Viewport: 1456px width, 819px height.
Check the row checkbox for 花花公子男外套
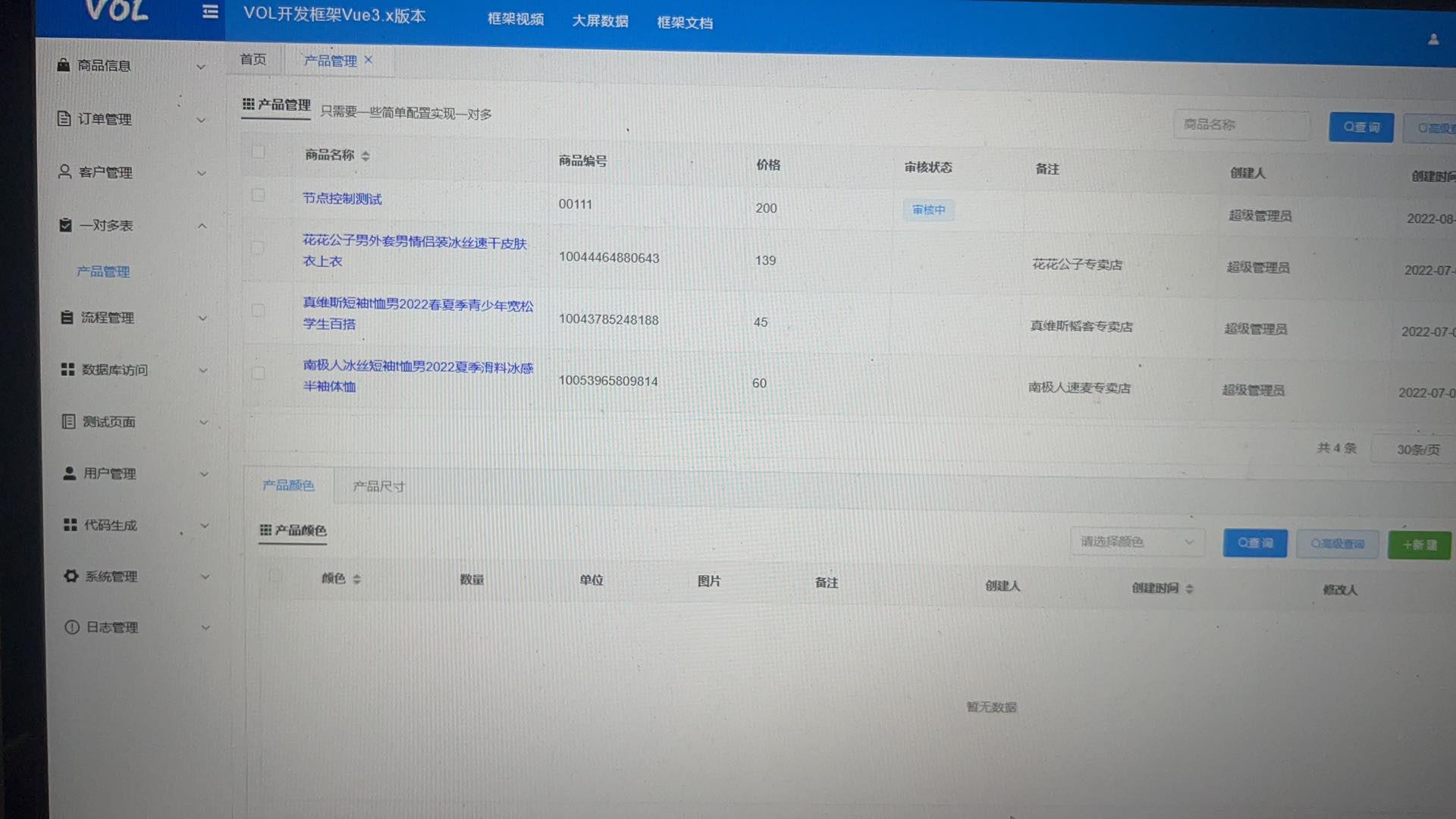[258, 248]
